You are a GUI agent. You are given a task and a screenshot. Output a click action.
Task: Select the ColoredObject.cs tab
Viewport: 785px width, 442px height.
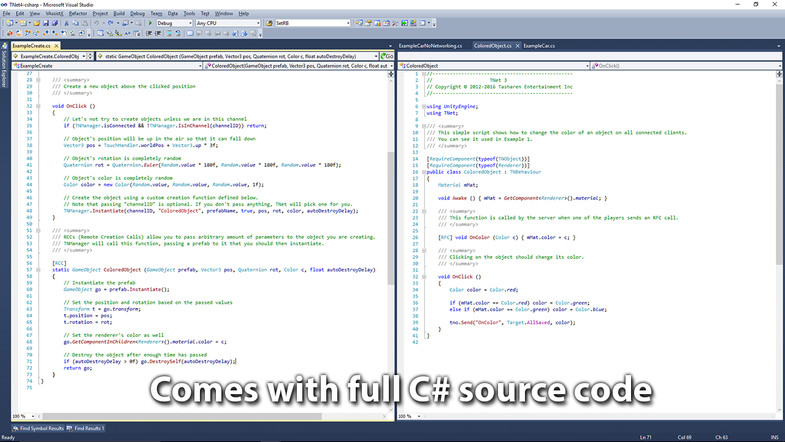(493, 46)
